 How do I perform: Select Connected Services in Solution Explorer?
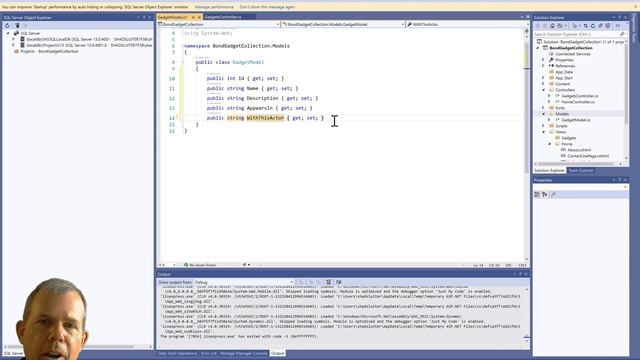[569, 54]
